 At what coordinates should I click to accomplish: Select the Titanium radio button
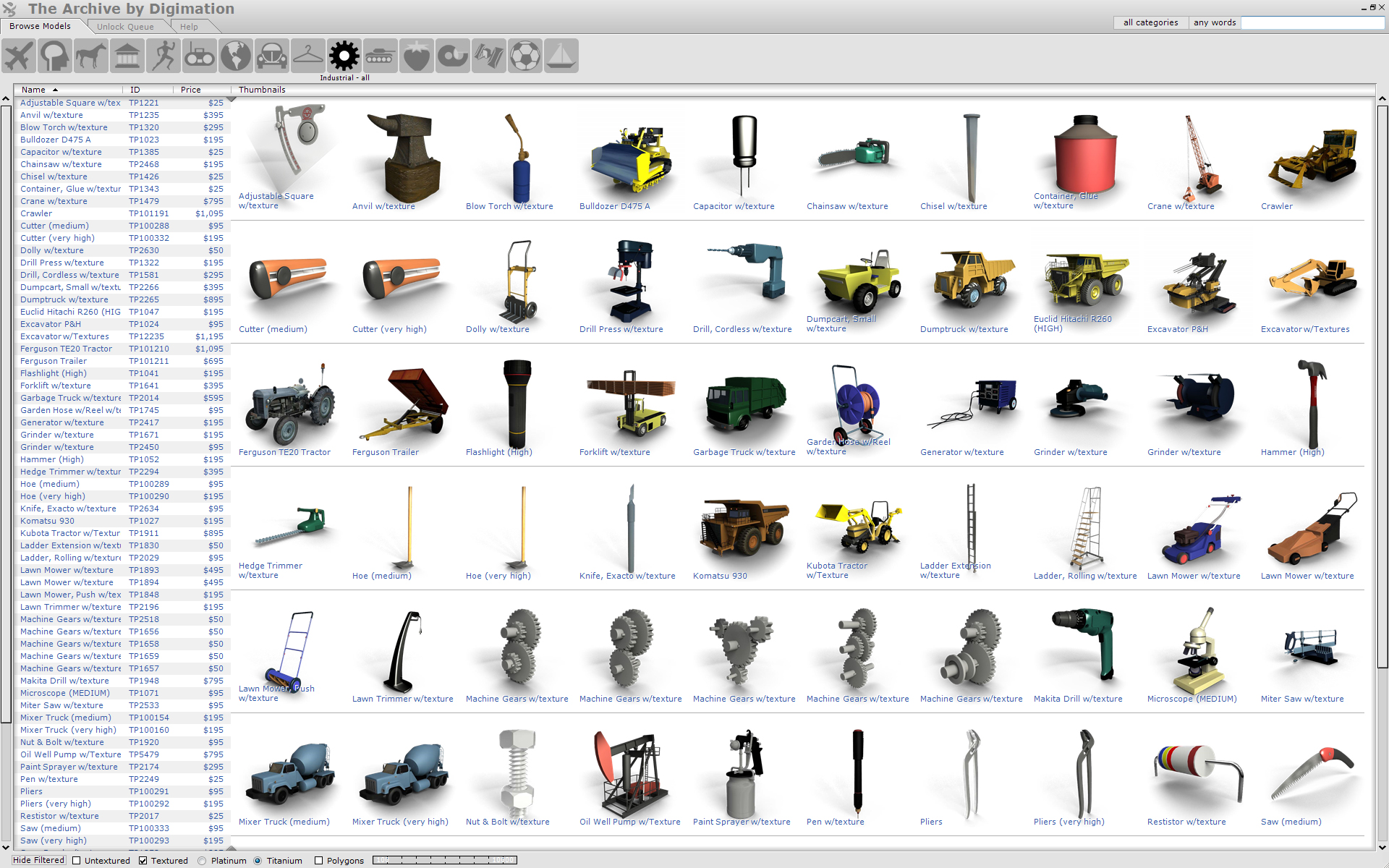[258, 861]
